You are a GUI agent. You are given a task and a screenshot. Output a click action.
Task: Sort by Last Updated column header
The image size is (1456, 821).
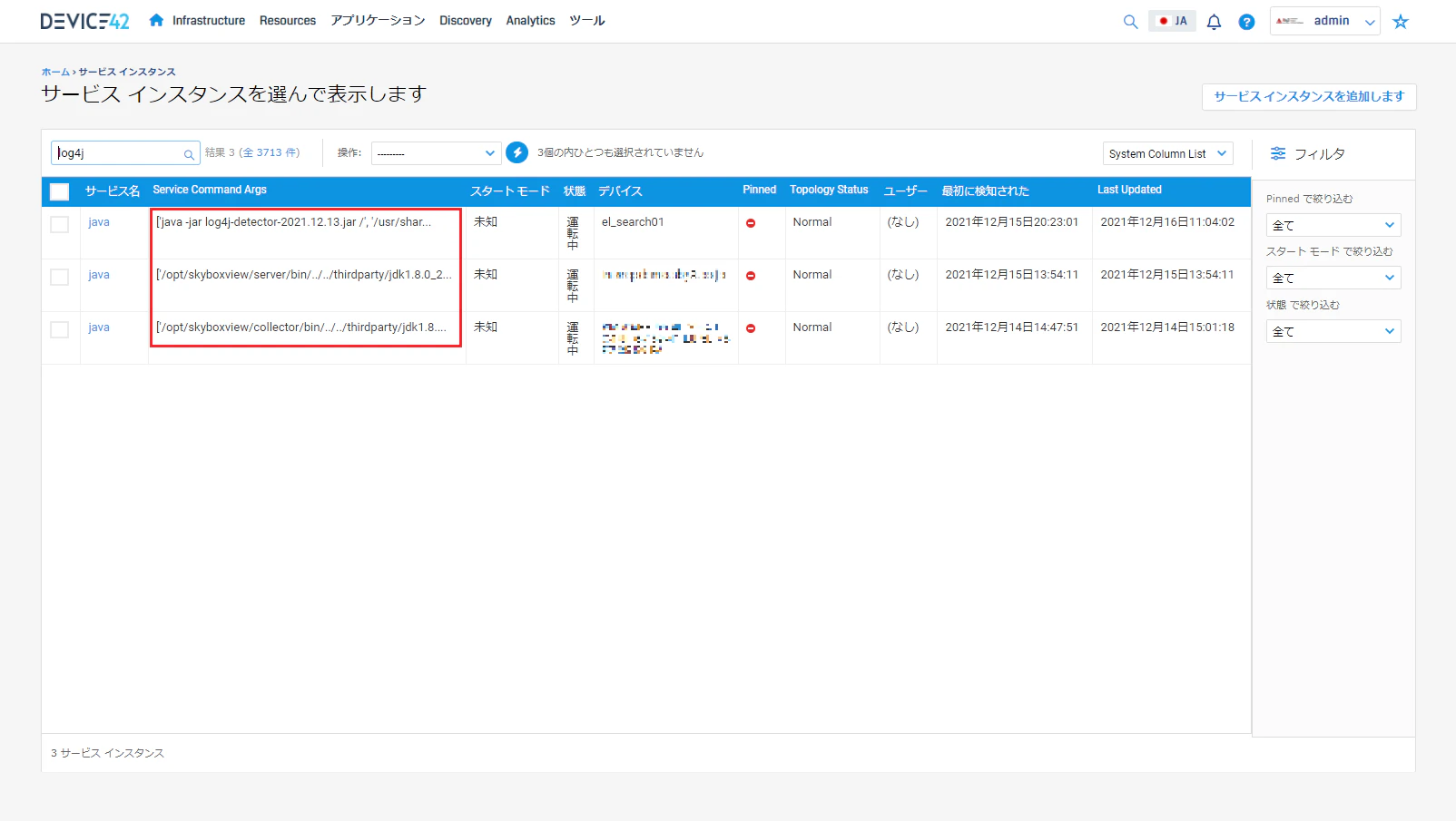1129,190
